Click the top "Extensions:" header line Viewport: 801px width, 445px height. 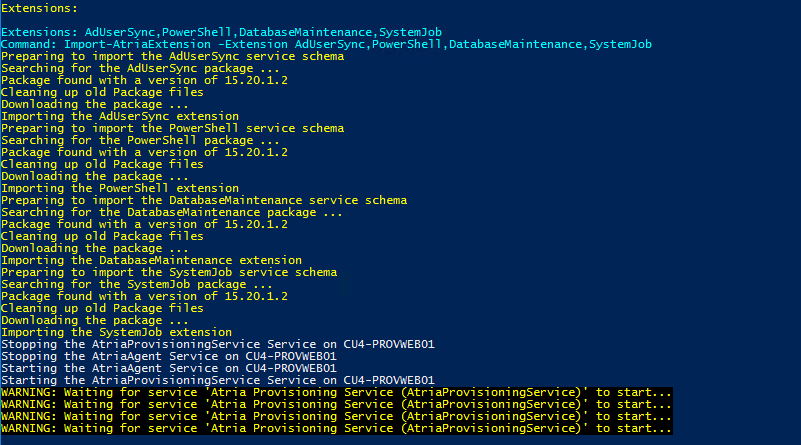click(x=36, y=8)
